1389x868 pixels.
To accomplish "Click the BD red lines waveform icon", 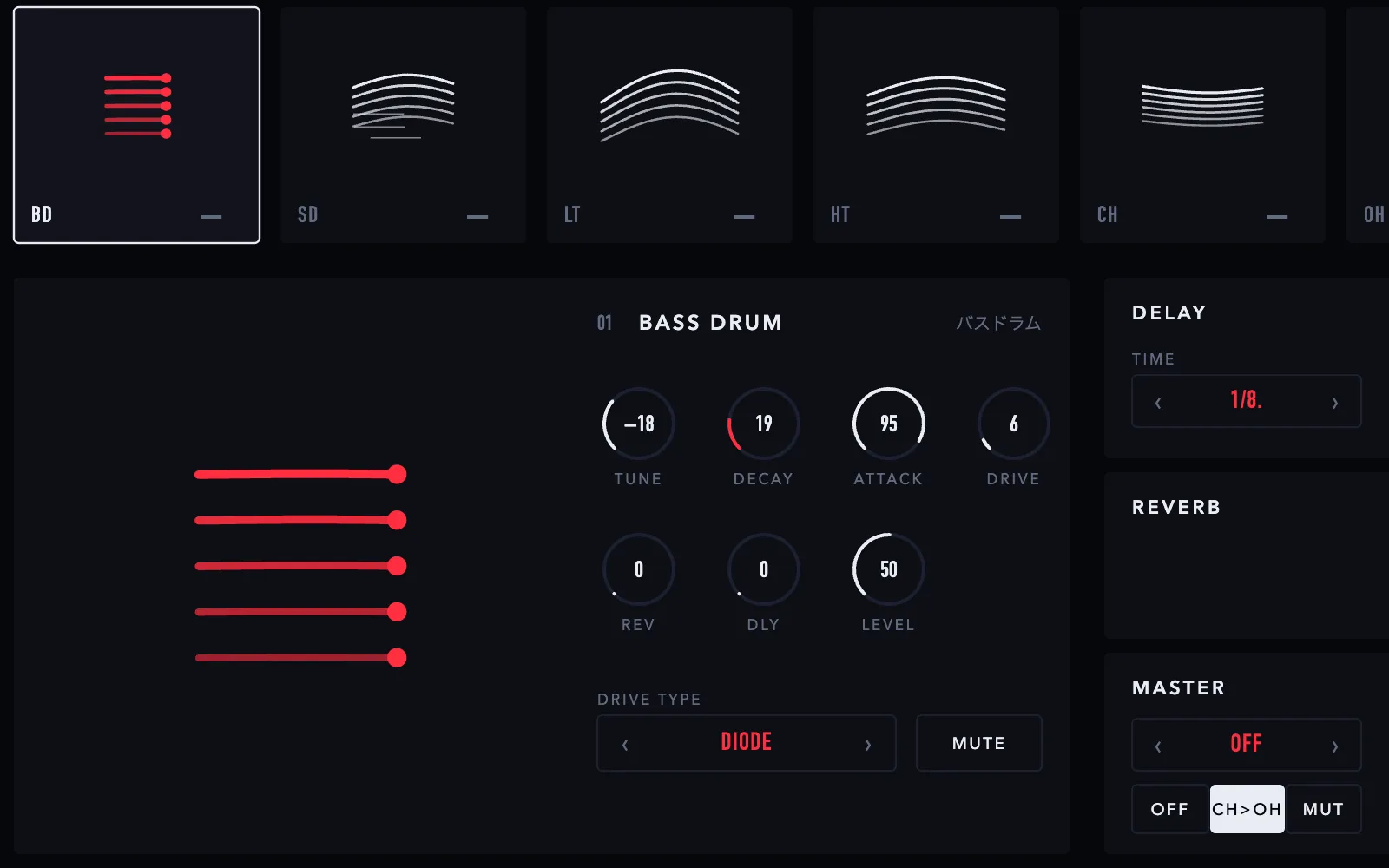I will (137, 106).
